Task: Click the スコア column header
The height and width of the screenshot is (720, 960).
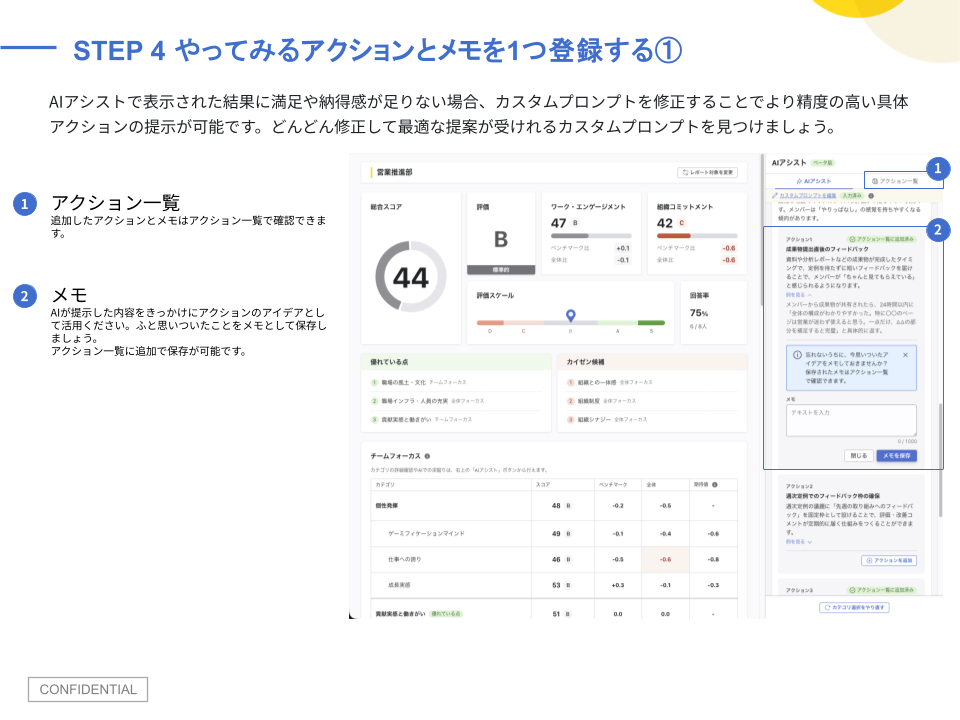Action: (x=543, y=484)
